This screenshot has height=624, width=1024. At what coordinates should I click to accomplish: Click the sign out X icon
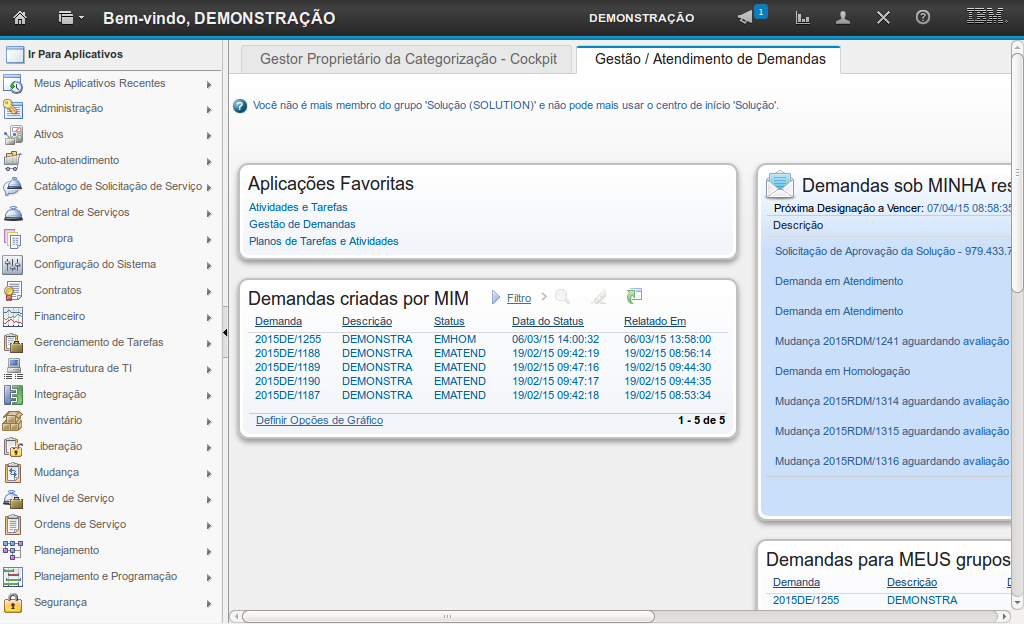pyautogui.click(x=883, y=17)
